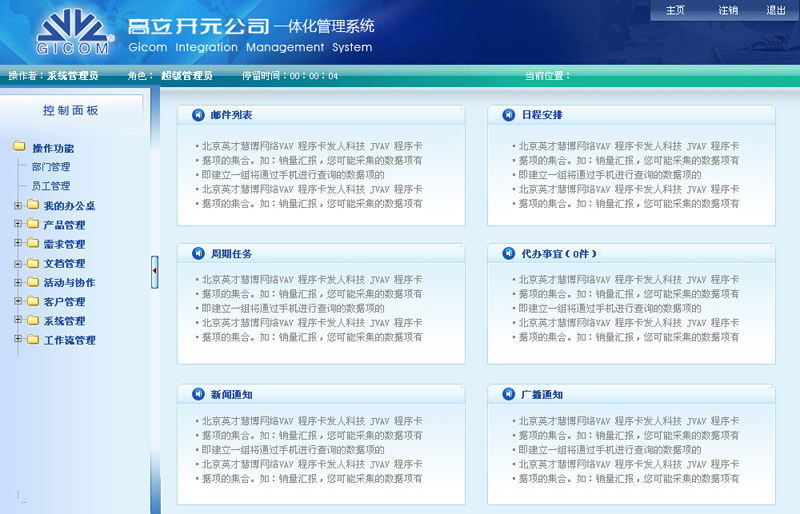
Task: Expand the 需求管理 tree node
Action: click(x=18, y=243)
